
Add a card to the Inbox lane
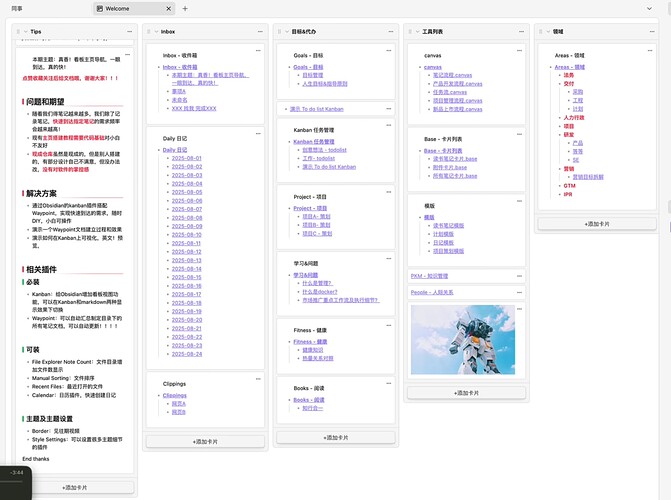205,441
